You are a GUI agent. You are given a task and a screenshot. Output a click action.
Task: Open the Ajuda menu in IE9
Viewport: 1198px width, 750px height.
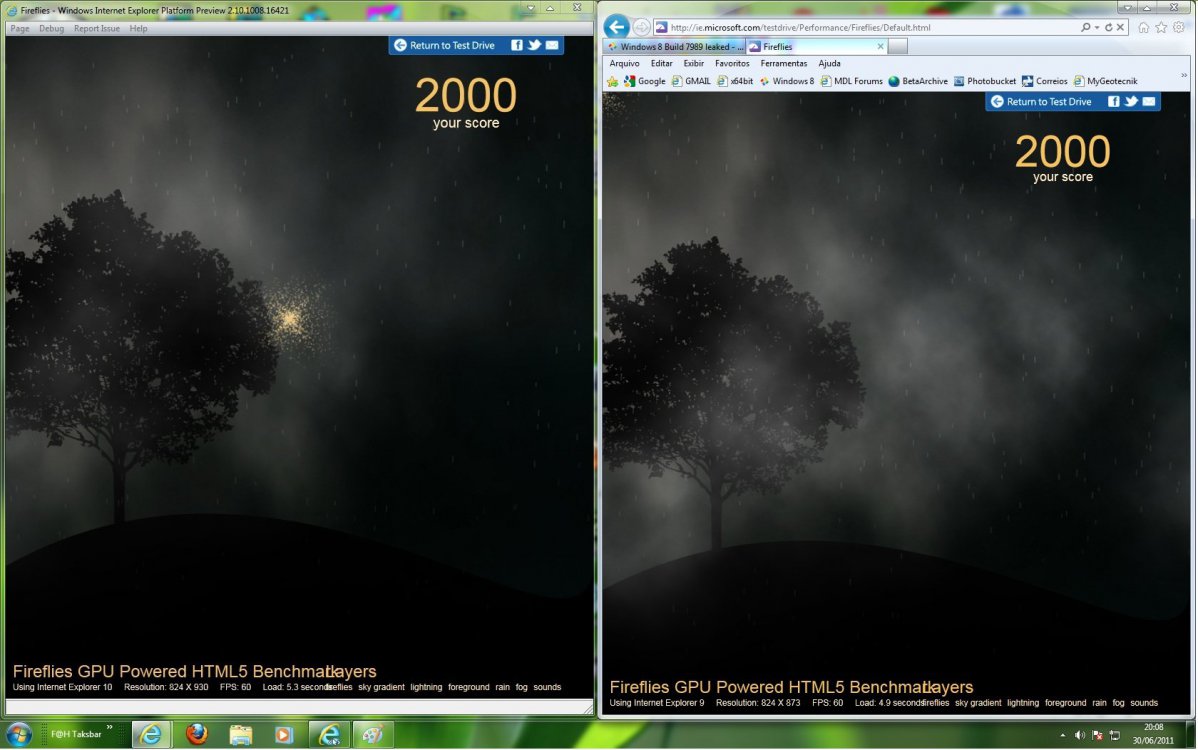[x=829, y=63]
